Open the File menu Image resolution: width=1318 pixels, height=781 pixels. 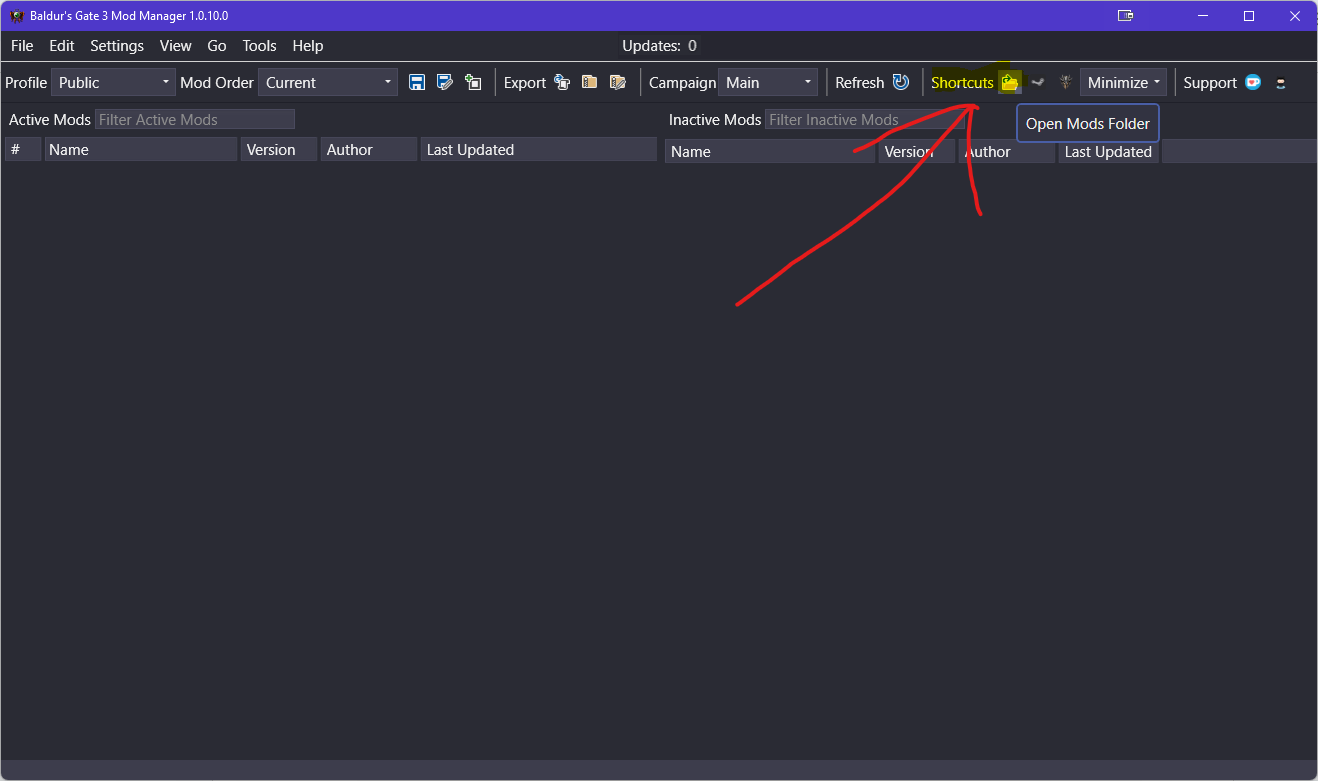(22, 46)
